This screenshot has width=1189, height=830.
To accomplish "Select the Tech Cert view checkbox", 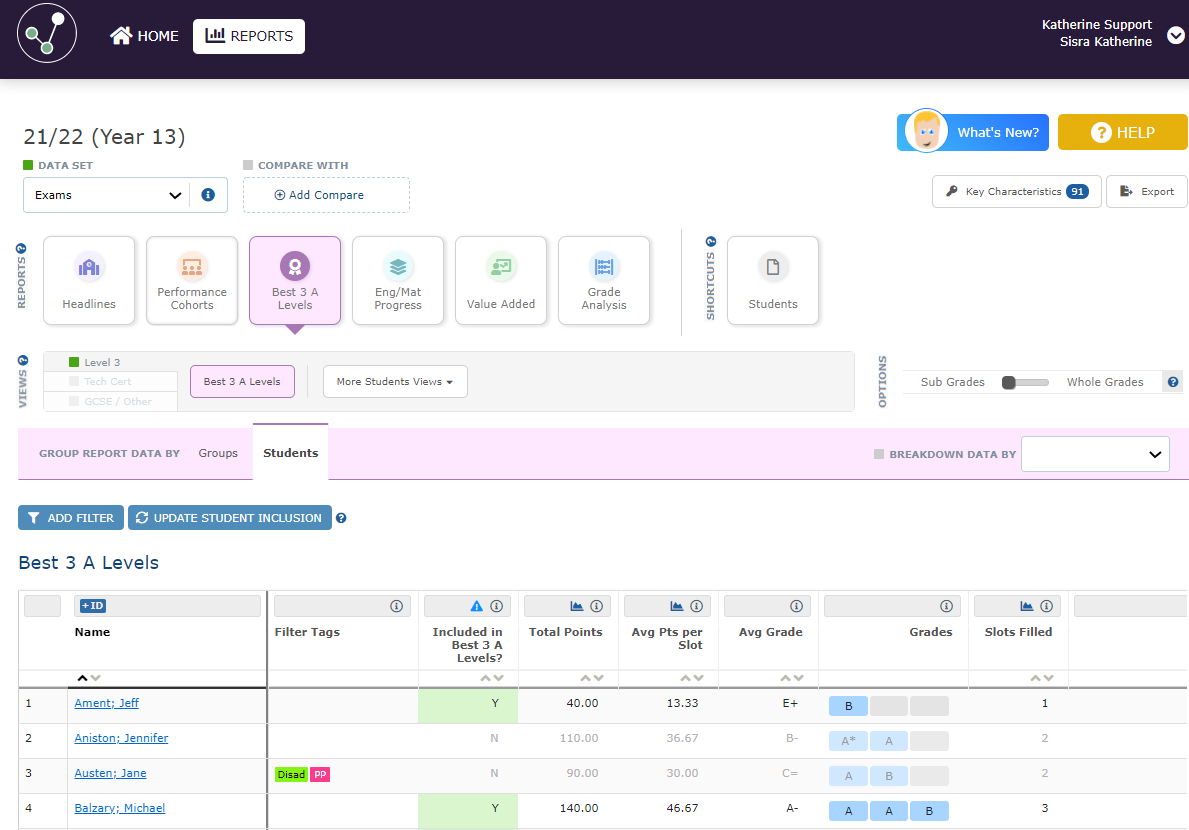I will click(x=75, y=382).
